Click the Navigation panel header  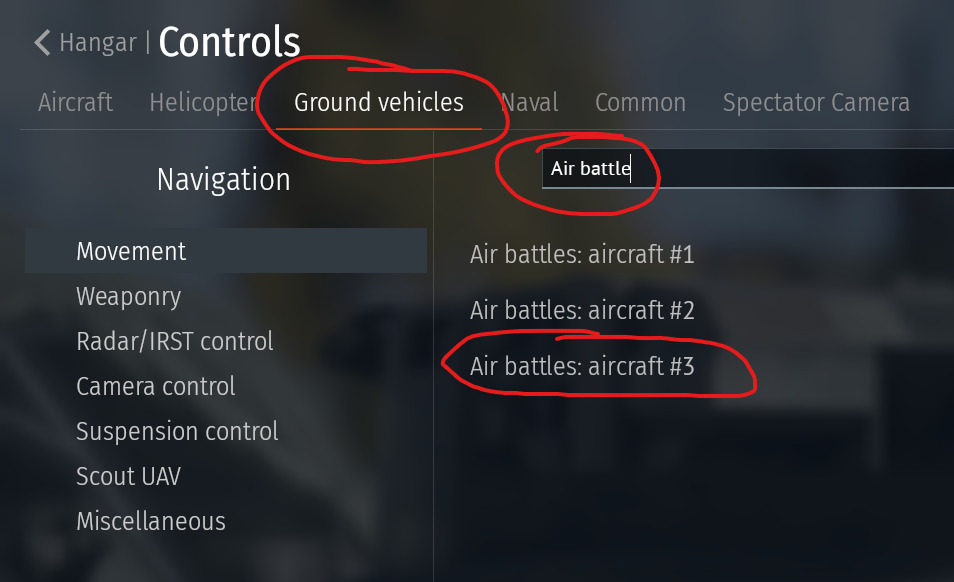tap(223, 180)
